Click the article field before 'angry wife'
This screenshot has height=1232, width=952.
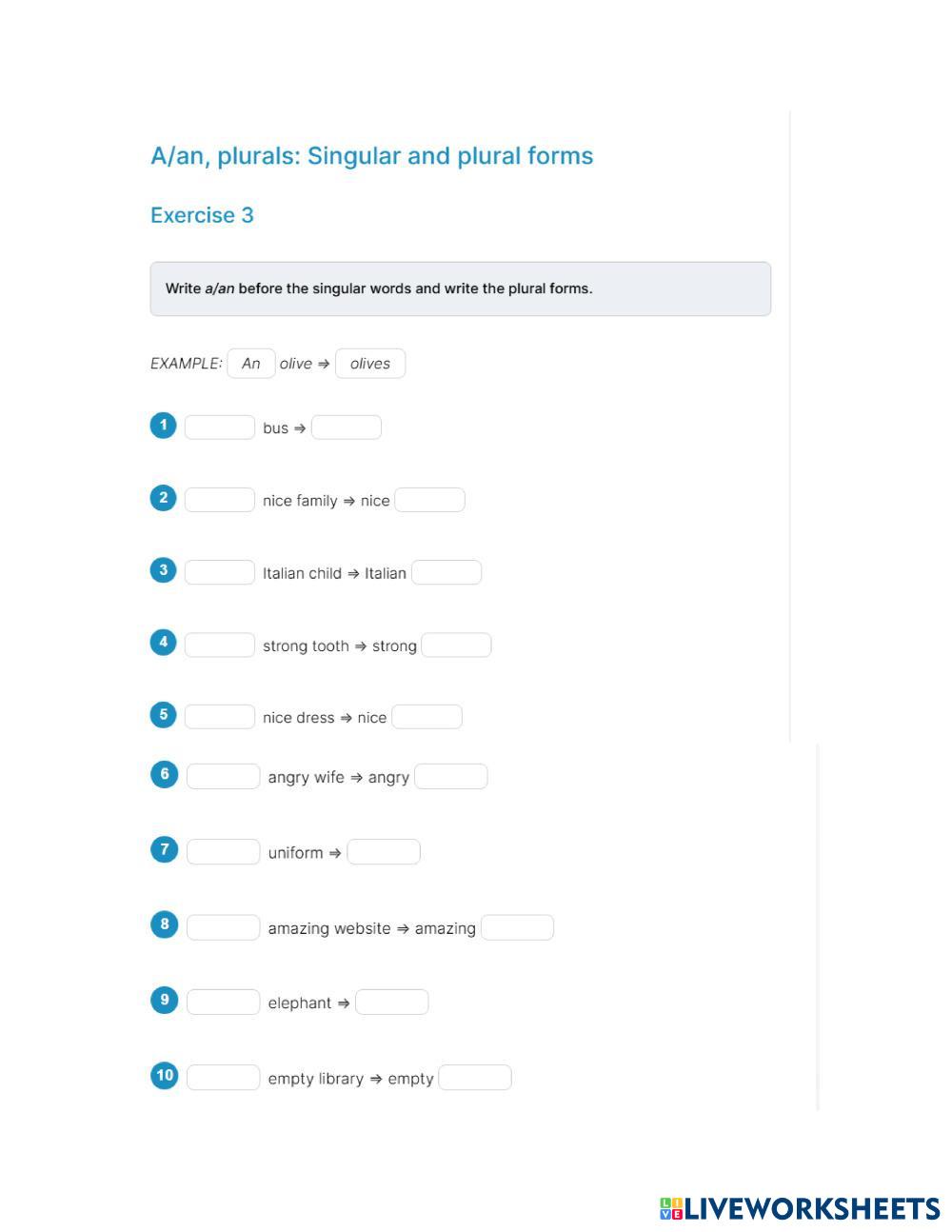tap(224, 777)
